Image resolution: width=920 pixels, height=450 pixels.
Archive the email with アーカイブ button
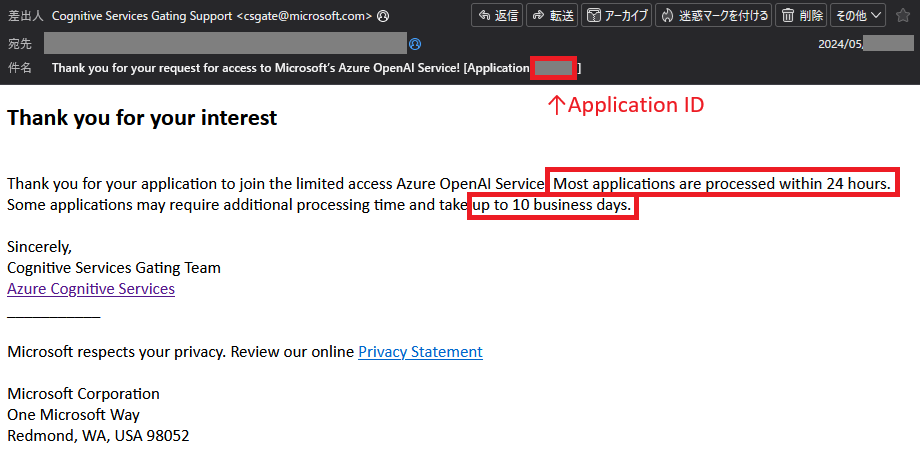[x=616, y=16]
